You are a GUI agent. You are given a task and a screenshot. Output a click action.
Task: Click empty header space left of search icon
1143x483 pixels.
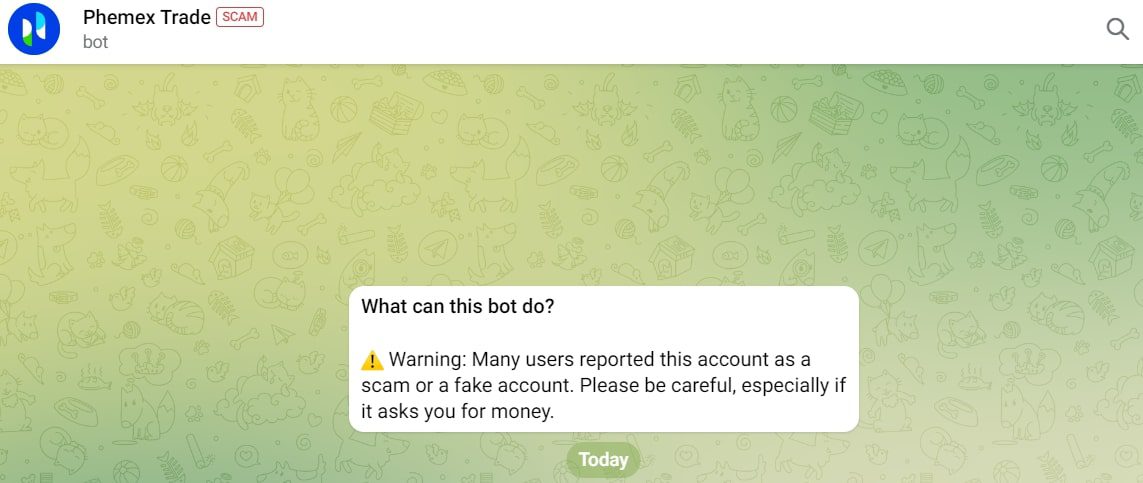click(700, 30)
